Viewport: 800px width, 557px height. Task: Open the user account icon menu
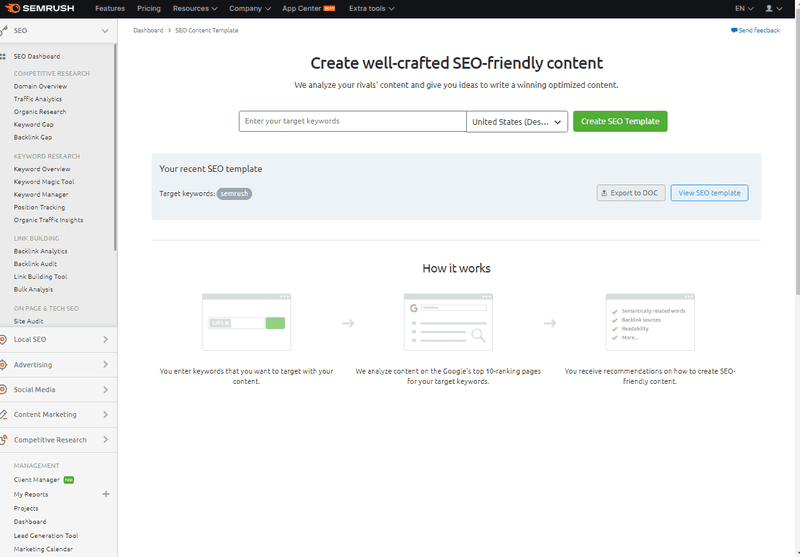[774, 8]
